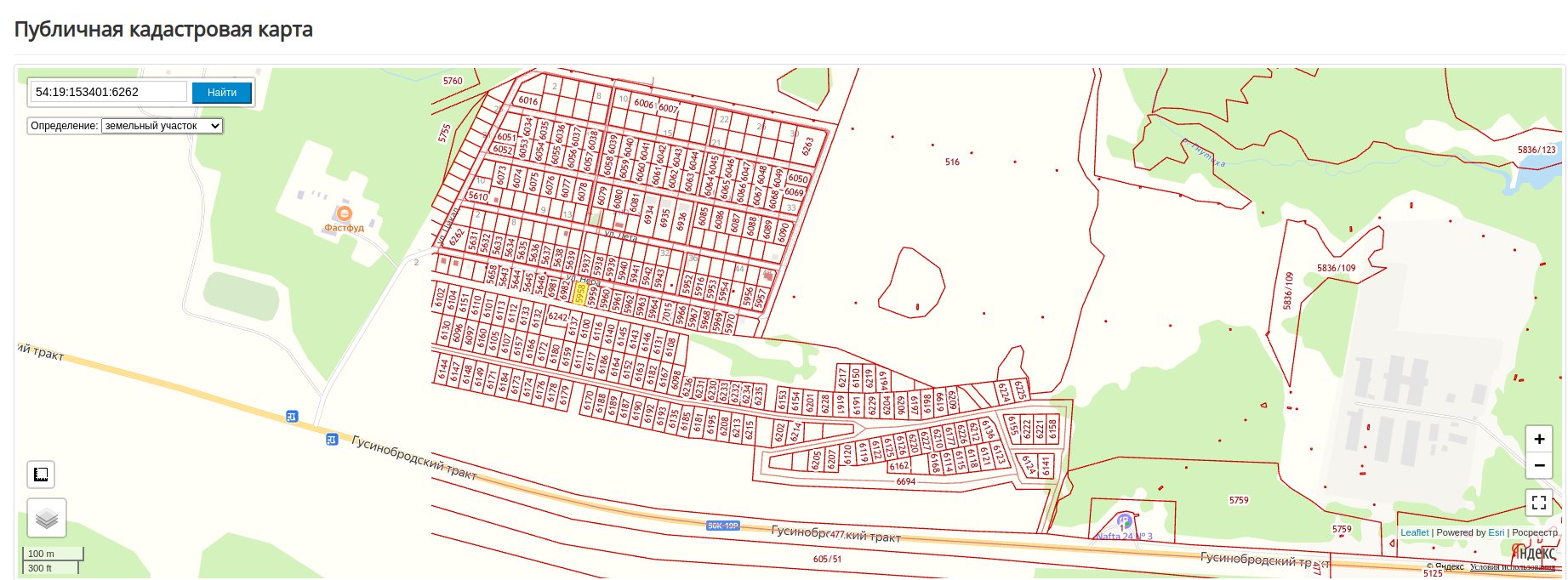Open the Определение type dropdown
Image resolution: width=1568 pixels, height=580 pixels.
point(162,126)
